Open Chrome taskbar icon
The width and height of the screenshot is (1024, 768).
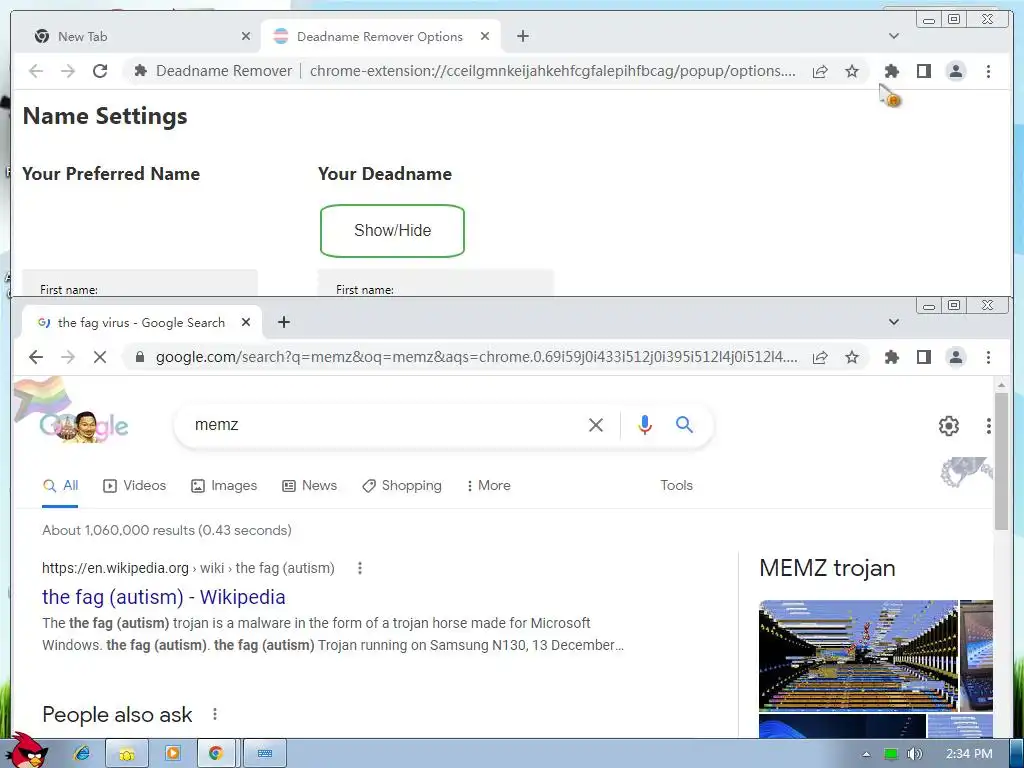pos(216,753)
